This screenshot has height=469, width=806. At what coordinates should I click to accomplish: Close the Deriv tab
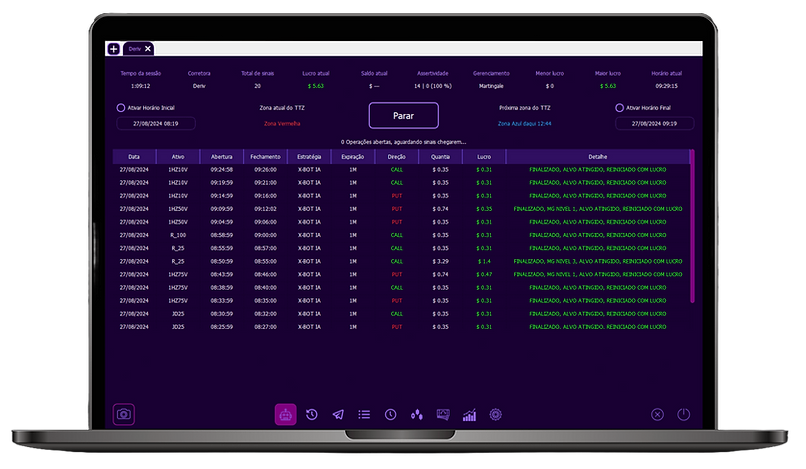tap(148, 48)
